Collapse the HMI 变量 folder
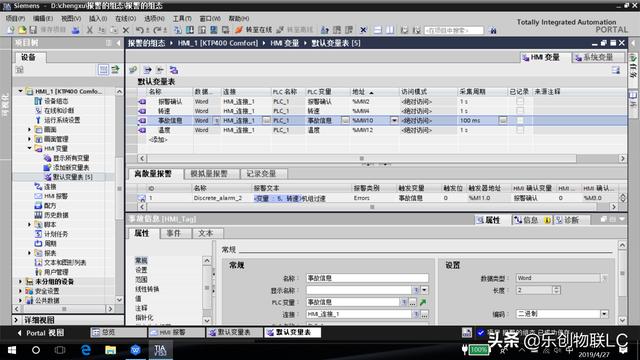The image size is (640, 360). coord(29,149)
